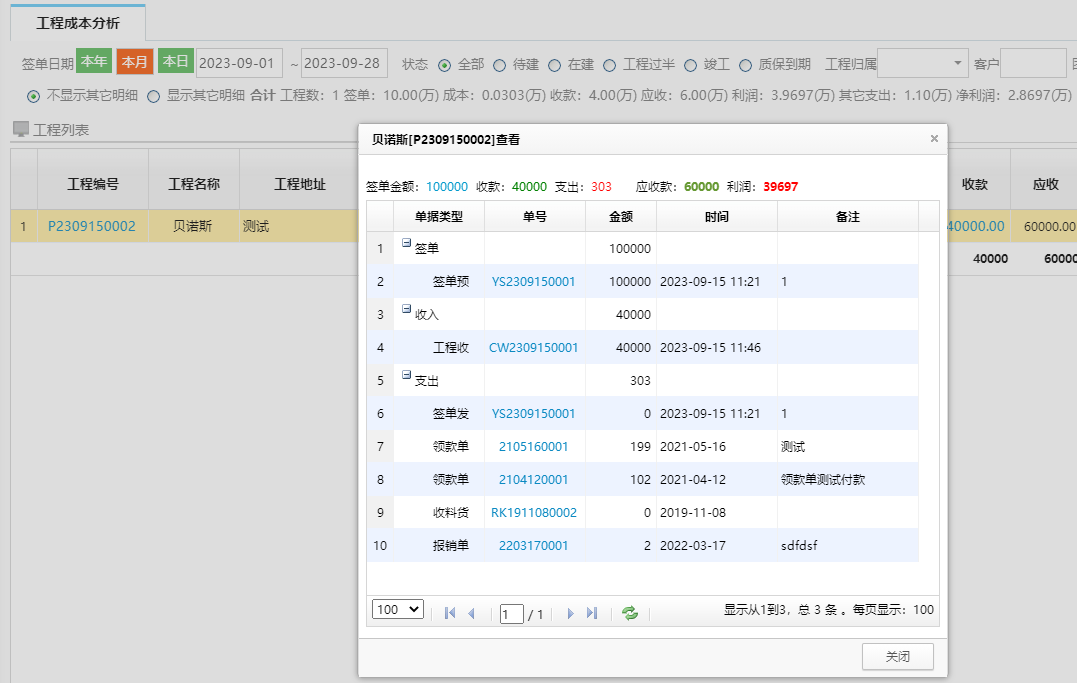The width and height of the screenshot is (1077, 683).
Task: Choose the 竣工 status radio button
Action: pyautogui.click(x=690, y=61)
